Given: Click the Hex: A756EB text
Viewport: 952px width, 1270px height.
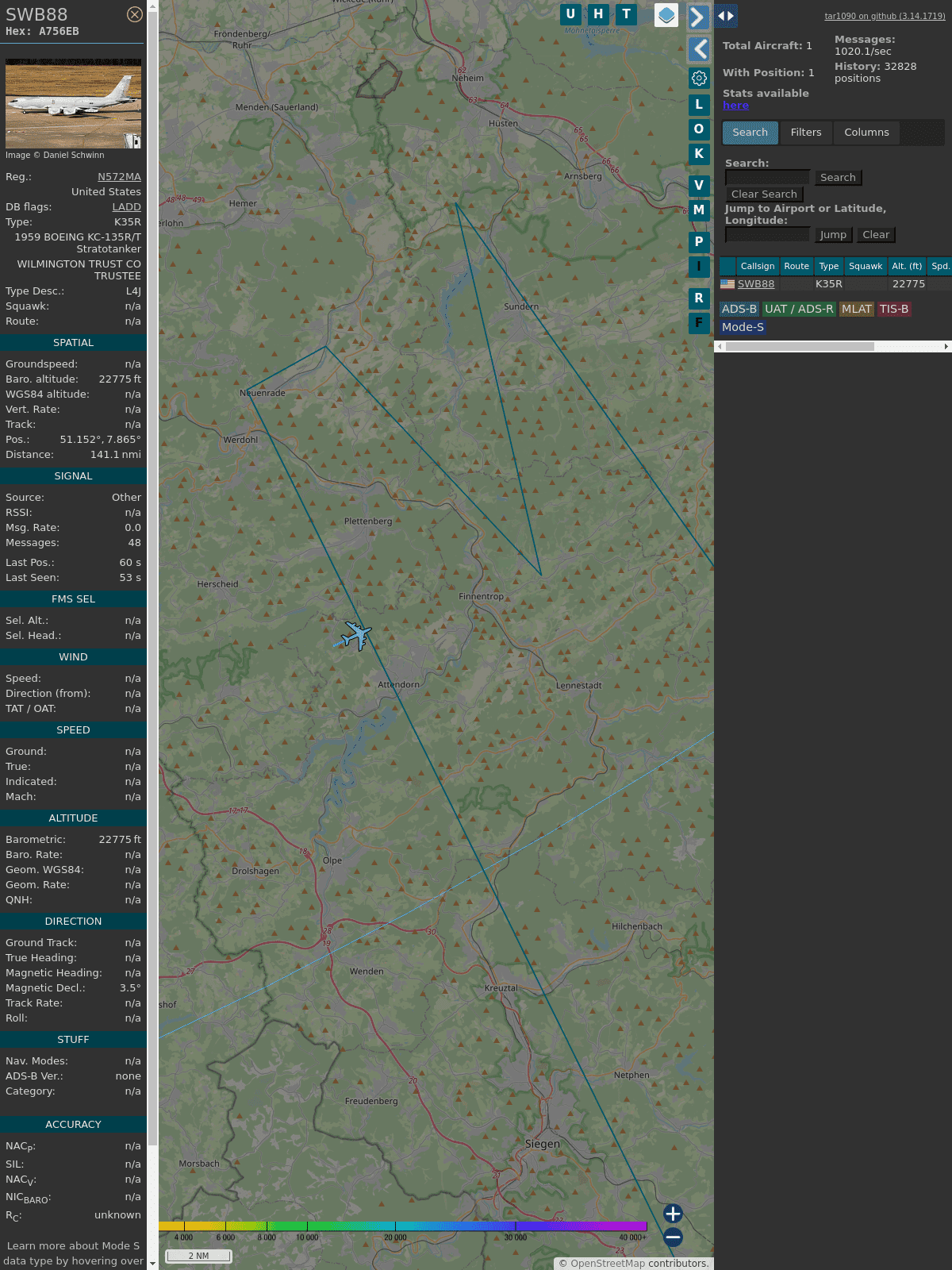Looking at the screenshot, I should click(x=42, y=32).
